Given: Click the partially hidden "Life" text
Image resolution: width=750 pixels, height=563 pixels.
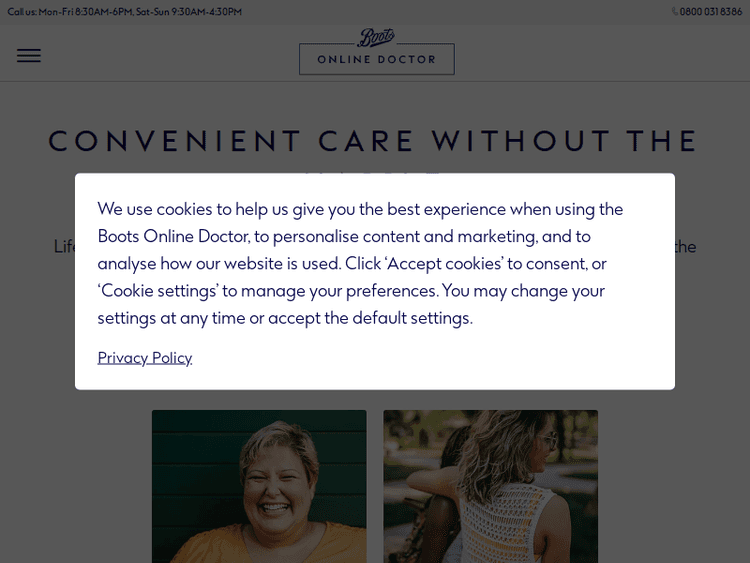Looking at the screenshot, I should (x=64, y=246).
